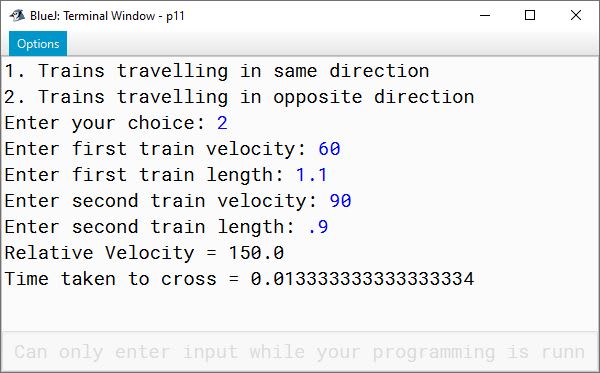The image size is (600, 373).
Task: Minimize the Terminal Window
Action: 485,15
